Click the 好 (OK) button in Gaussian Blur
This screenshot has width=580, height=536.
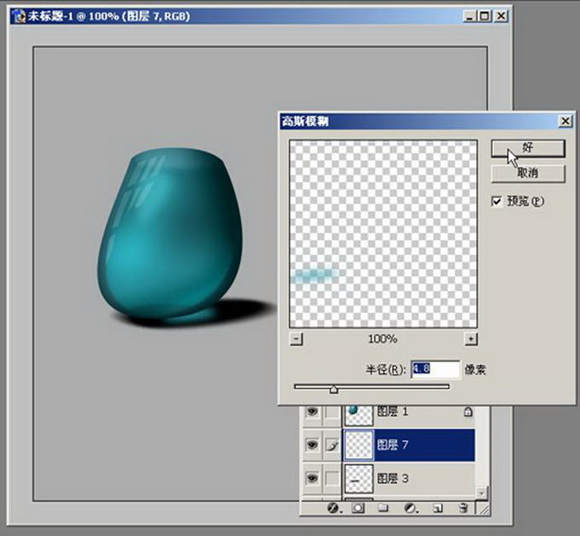[528, 149]
